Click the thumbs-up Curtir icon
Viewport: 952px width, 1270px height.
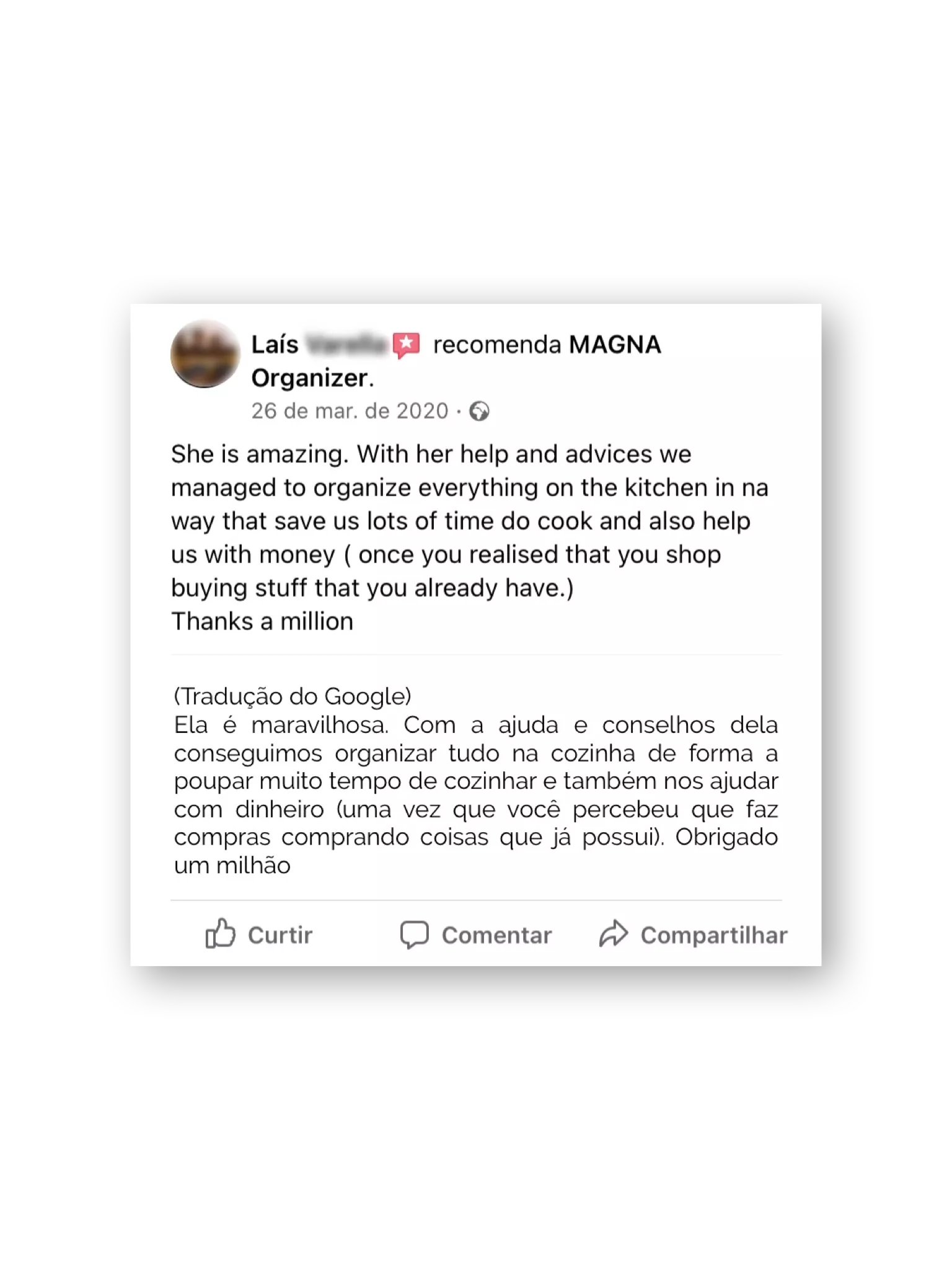[221, 934]
